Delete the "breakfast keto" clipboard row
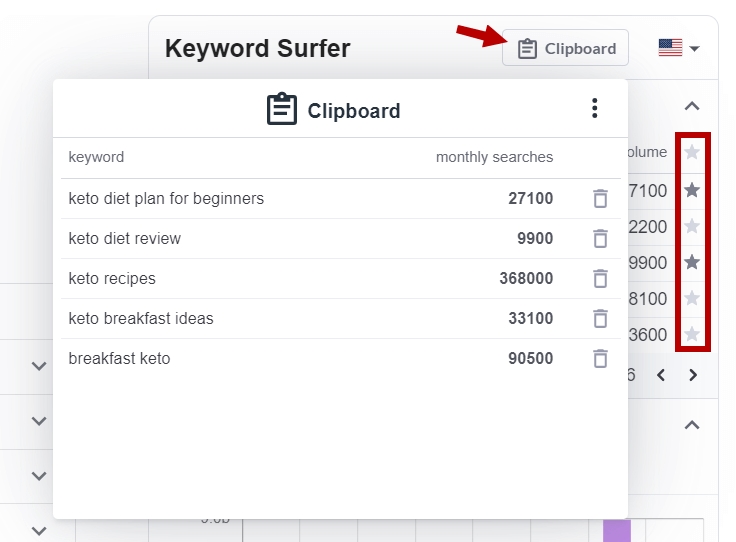This screenshot has height=542, width=736. (600, 358)
